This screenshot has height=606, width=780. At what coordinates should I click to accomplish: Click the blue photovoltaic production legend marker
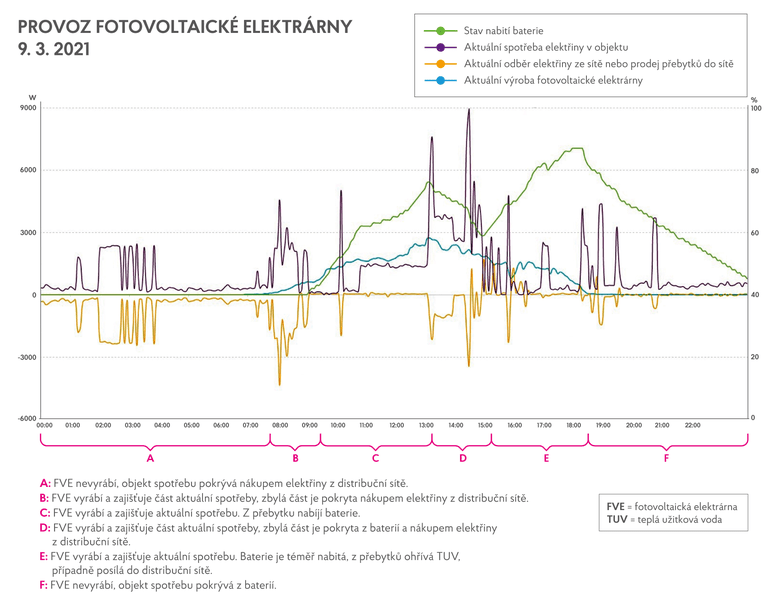click(441, 78)
